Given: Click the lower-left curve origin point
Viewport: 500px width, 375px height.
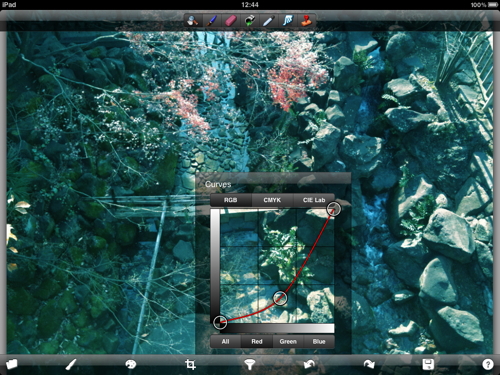Looking at the screenshot, I should click(220, 322).
